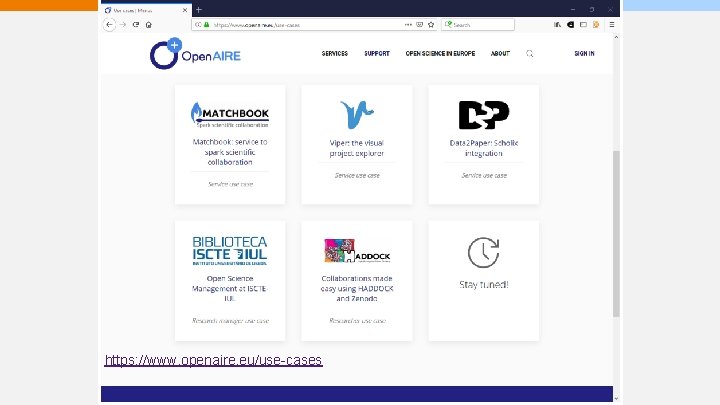Open Viper: the visual project explorer
This screenshot has height=405, width=720.
tap(357, 148)
